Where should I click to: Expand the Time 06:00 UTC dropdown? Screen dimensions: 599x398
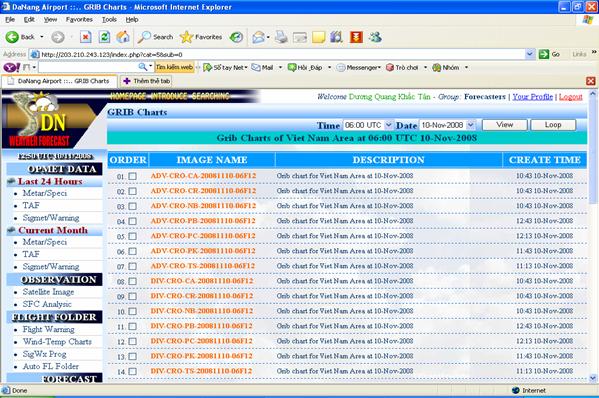pos(389,125)
